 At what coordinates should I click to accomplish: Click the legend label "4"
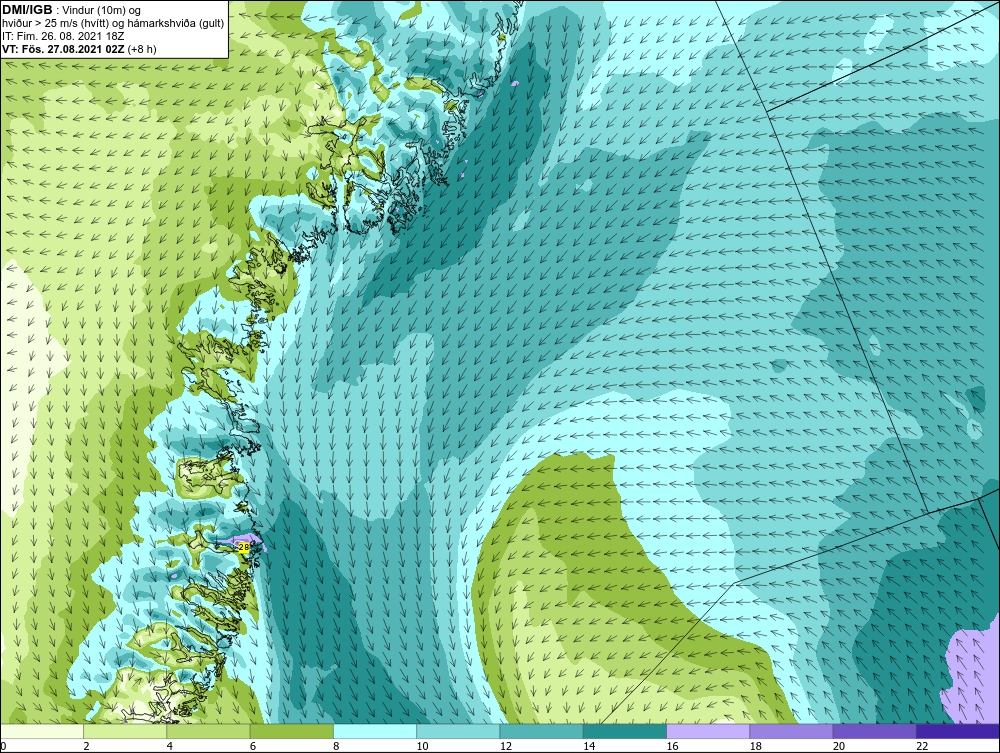pos(170,747)
